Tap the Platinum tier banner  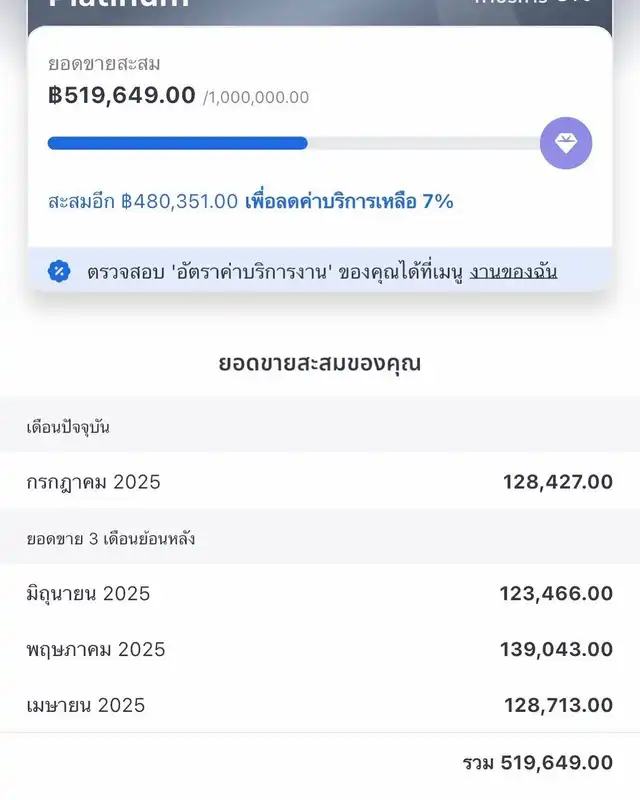click(320, 11)
